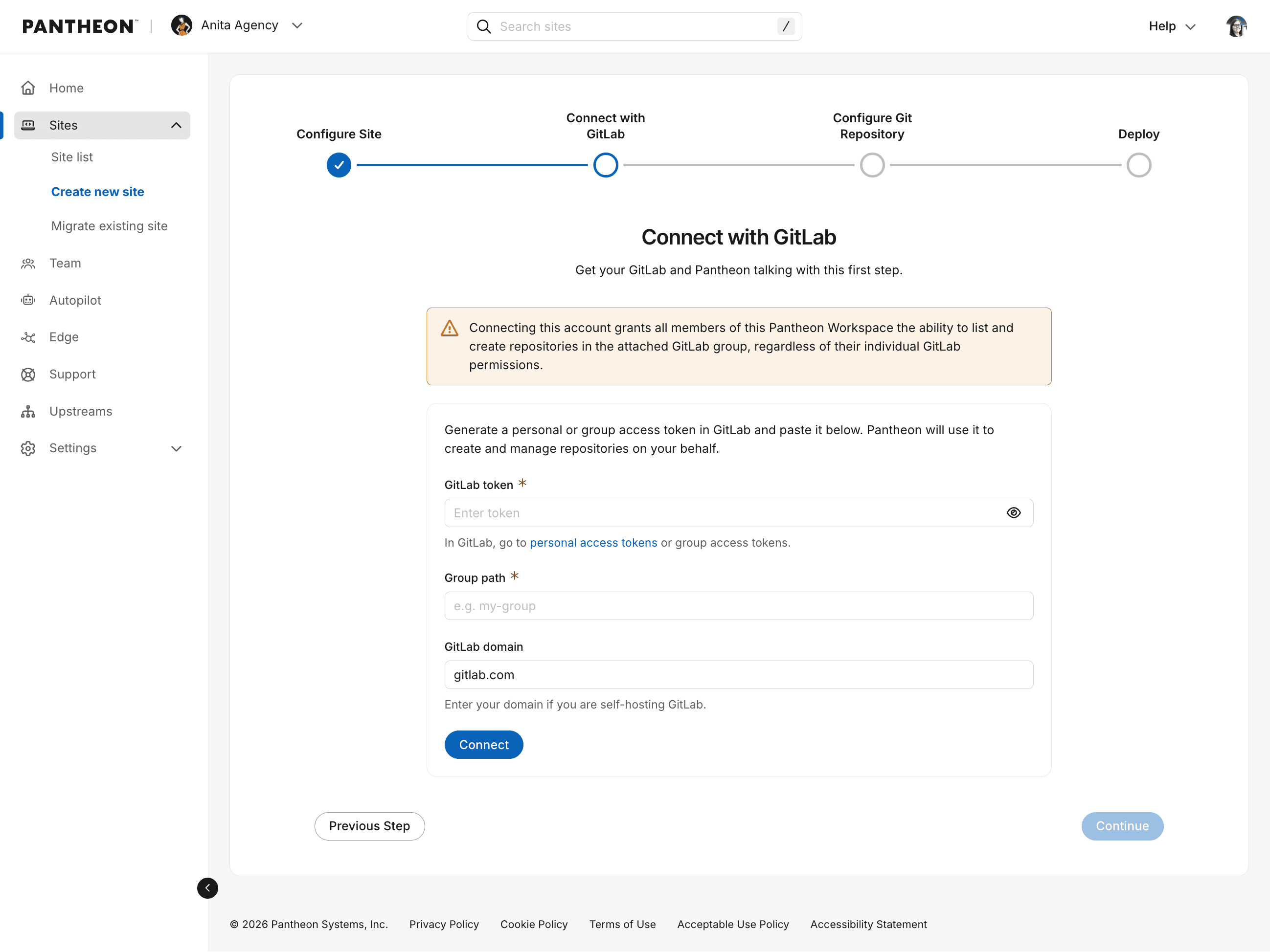Click the Previous Step button
This screenshot has width=1270, height=952.
[x=369, y=826]
